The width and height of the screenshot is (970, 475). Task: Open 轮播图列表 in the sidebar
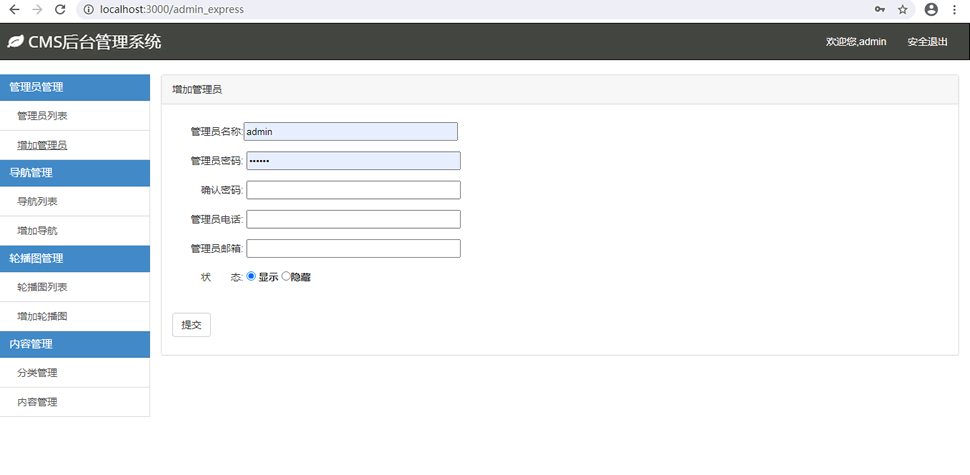point(42,287)
